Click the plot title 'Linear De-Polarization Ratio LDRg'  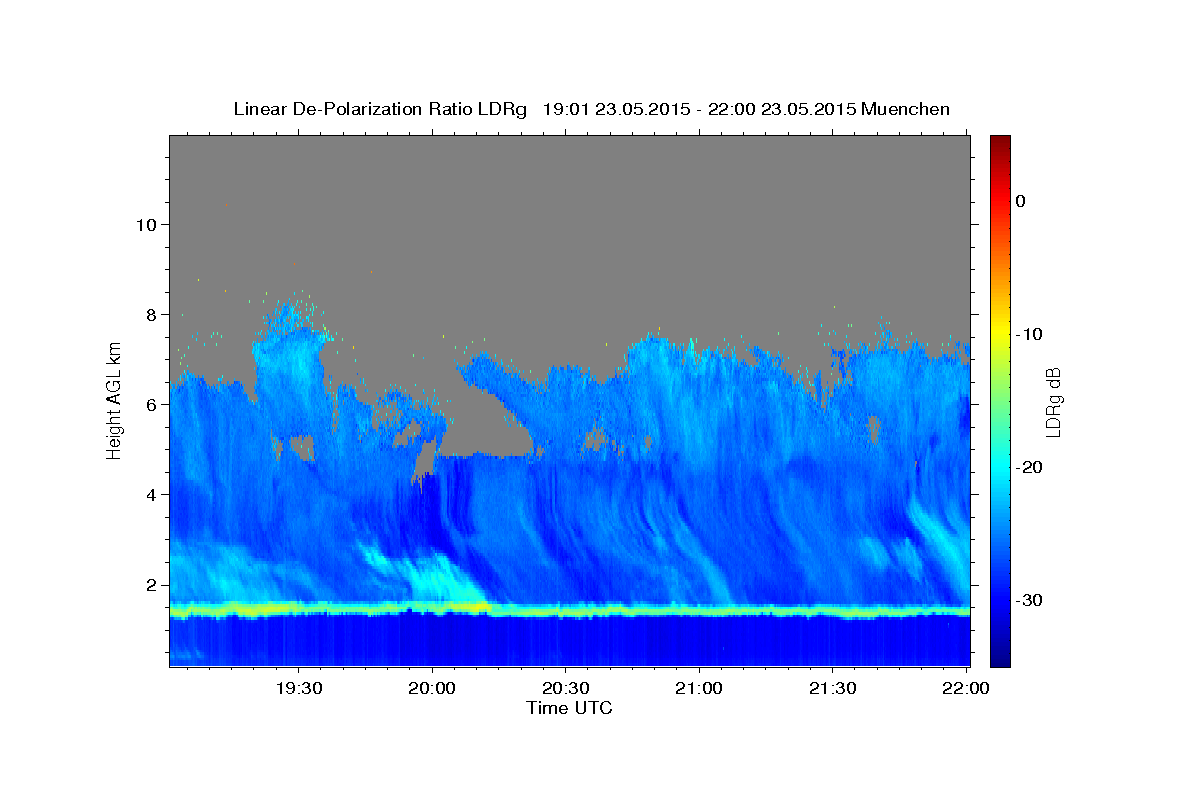pos(379,109)
